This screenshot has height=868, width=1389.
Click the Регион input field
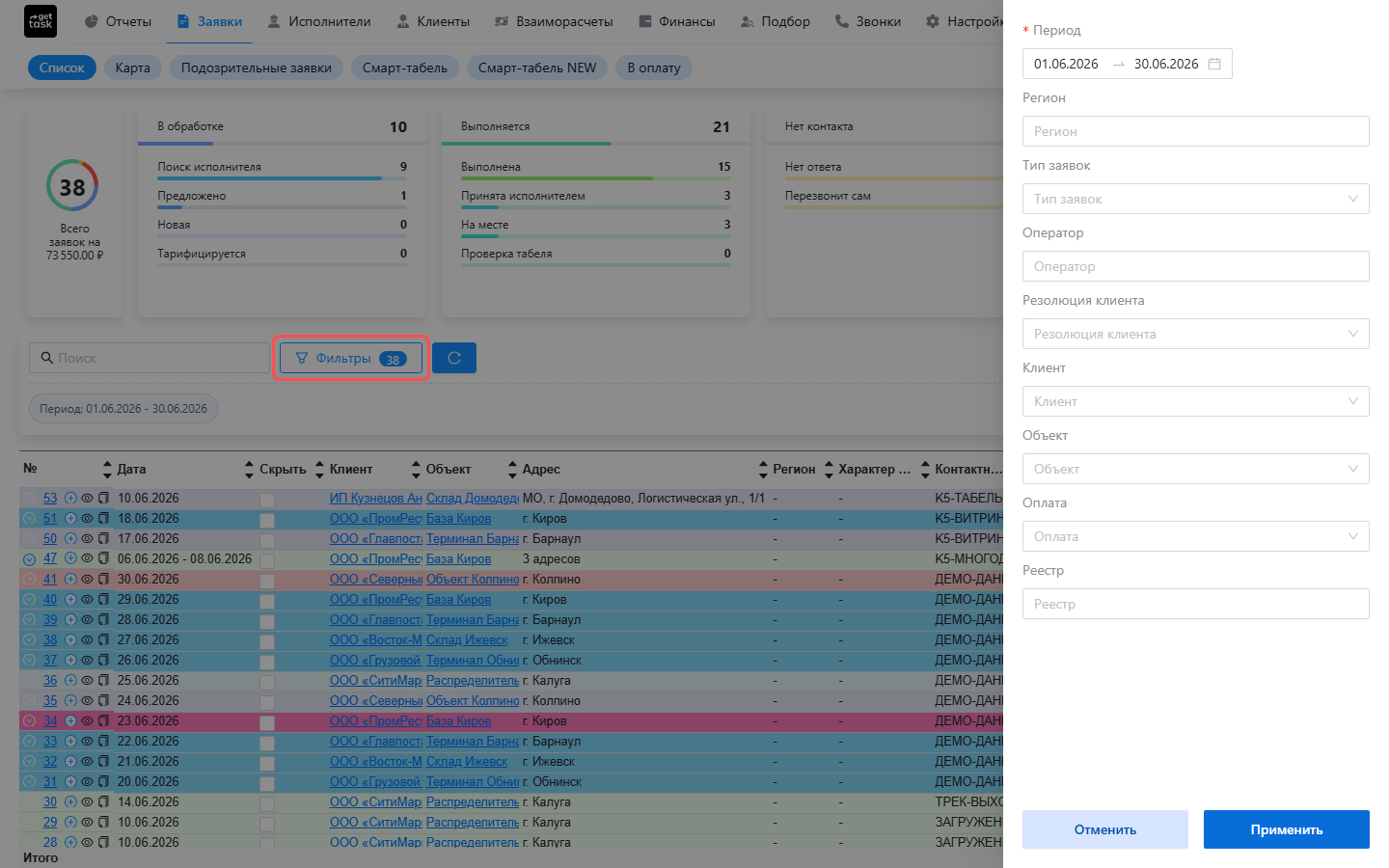pos(1196,131)
